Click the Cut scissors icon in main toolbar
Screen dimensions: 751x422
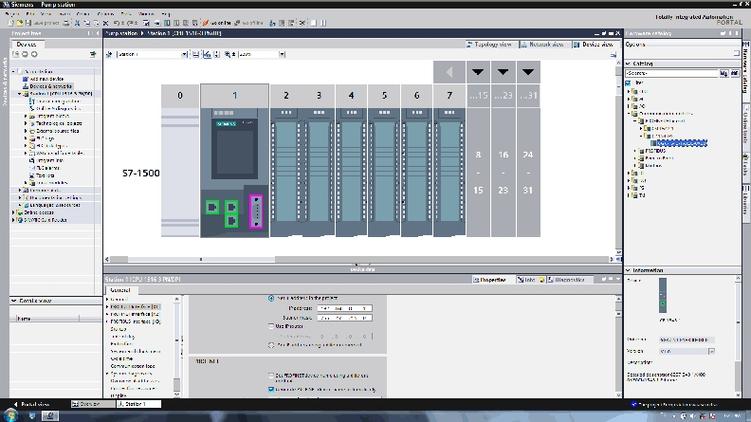(77, 23)
